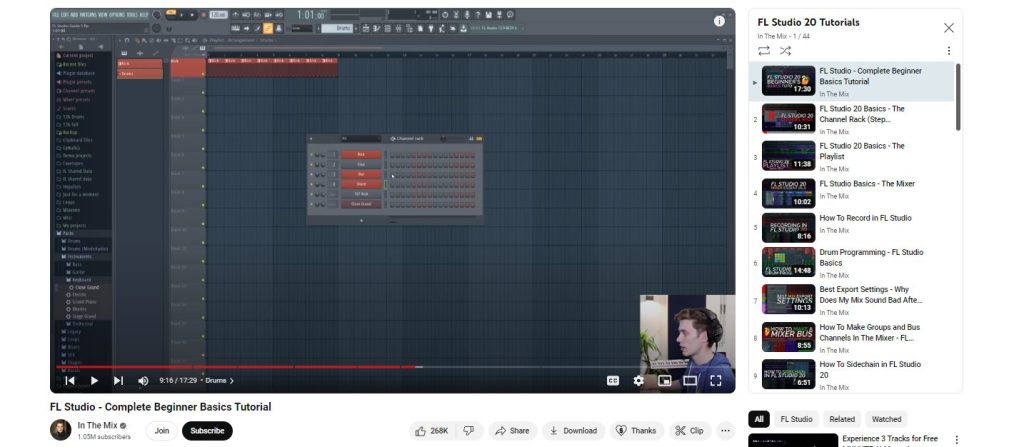The height and width of the screenshot is (447, 1024).
Task: Like the video with thumbs up
Action: pyautogui.click(x=432, y=431)
